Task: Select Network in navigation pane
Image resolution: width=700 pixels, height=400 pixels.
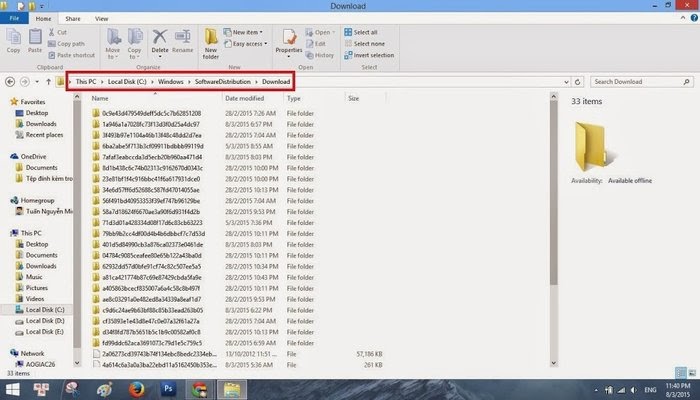Action: tap(27, 353)
